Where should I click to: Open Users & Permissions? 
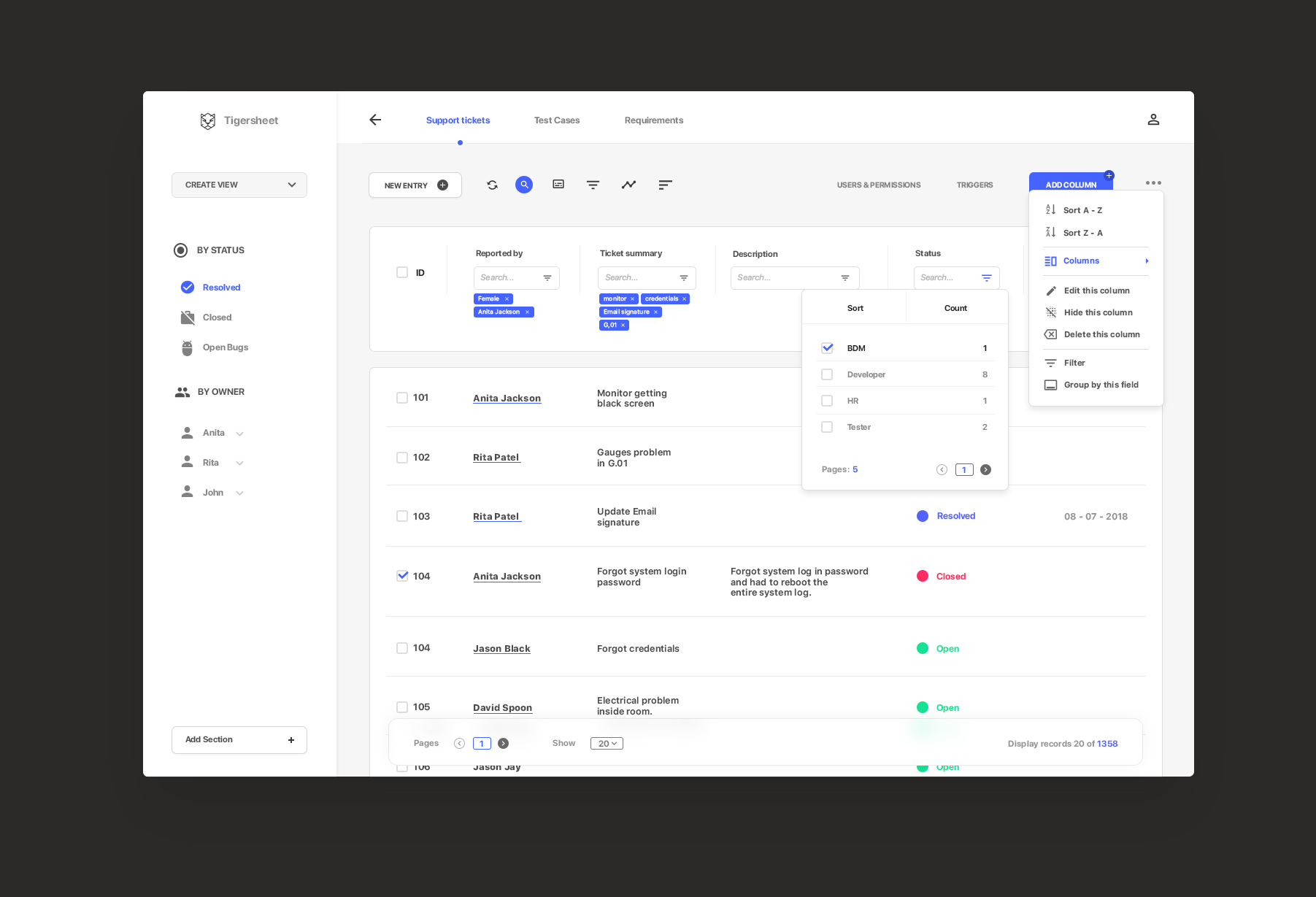pos(879,185)
